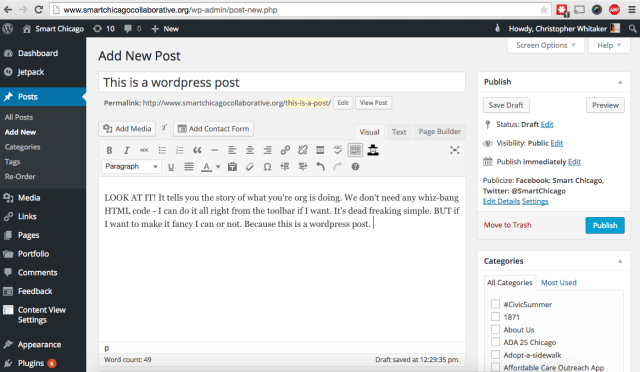
Task: Open the text color picker arrow
Action: [x=218, y=167]
